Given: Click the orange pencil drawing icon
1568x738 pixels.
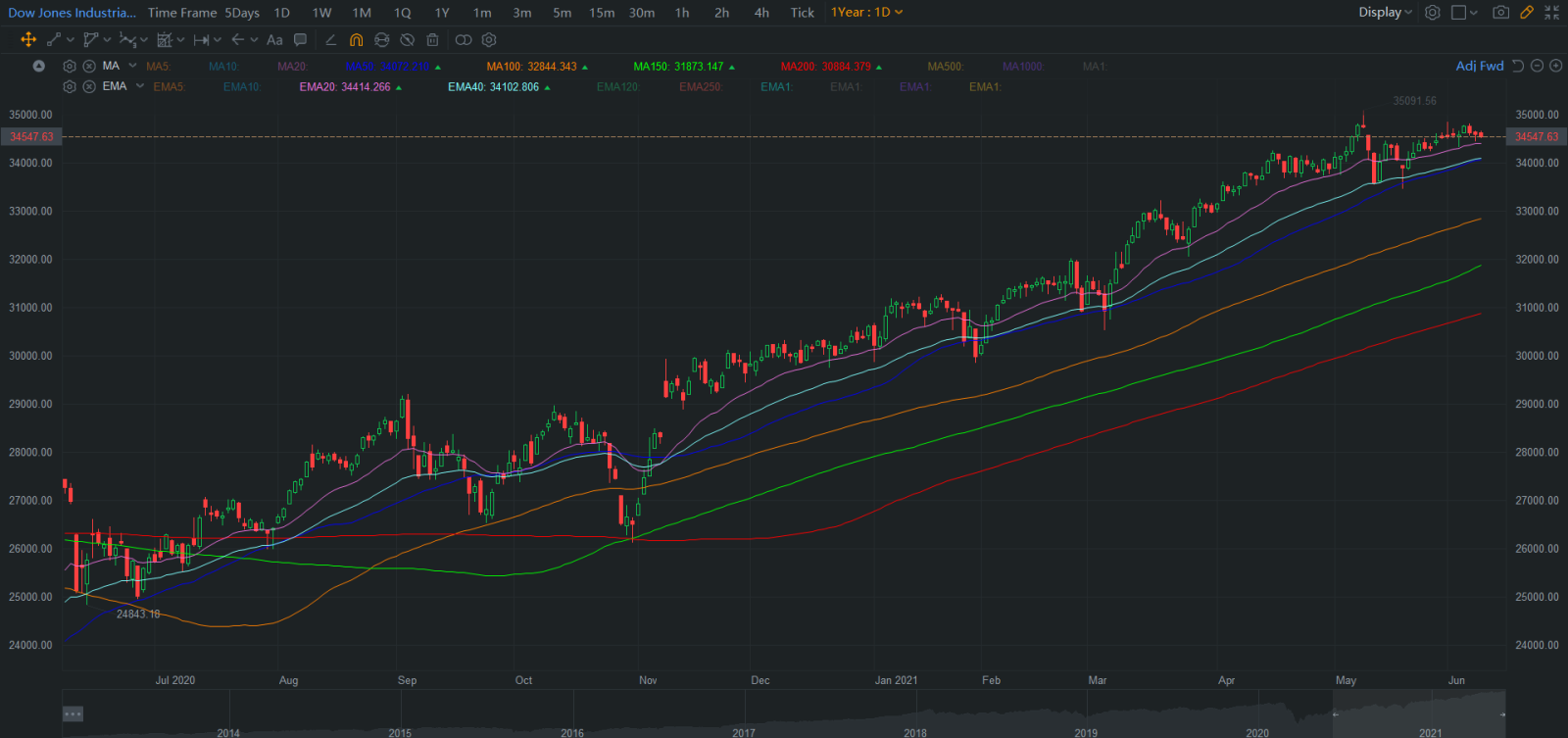Looking at the screenshot, I should click(x=1526, y=13).
